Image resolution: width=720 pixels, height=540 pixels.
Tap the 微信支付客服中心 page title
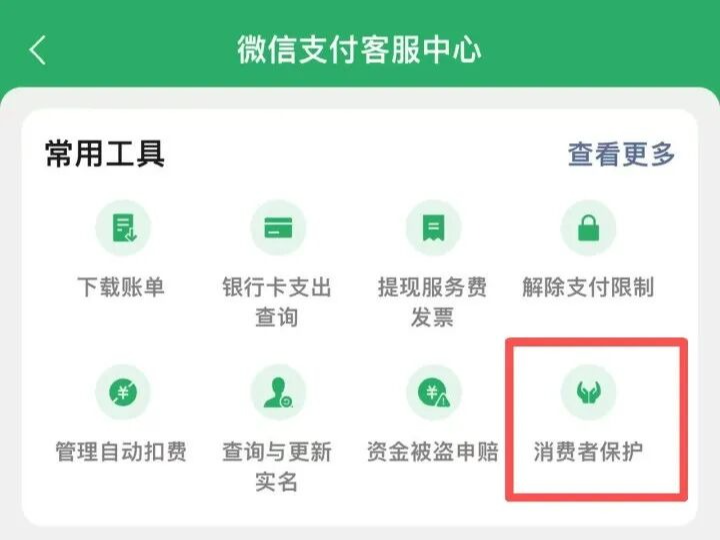point(360,50)
